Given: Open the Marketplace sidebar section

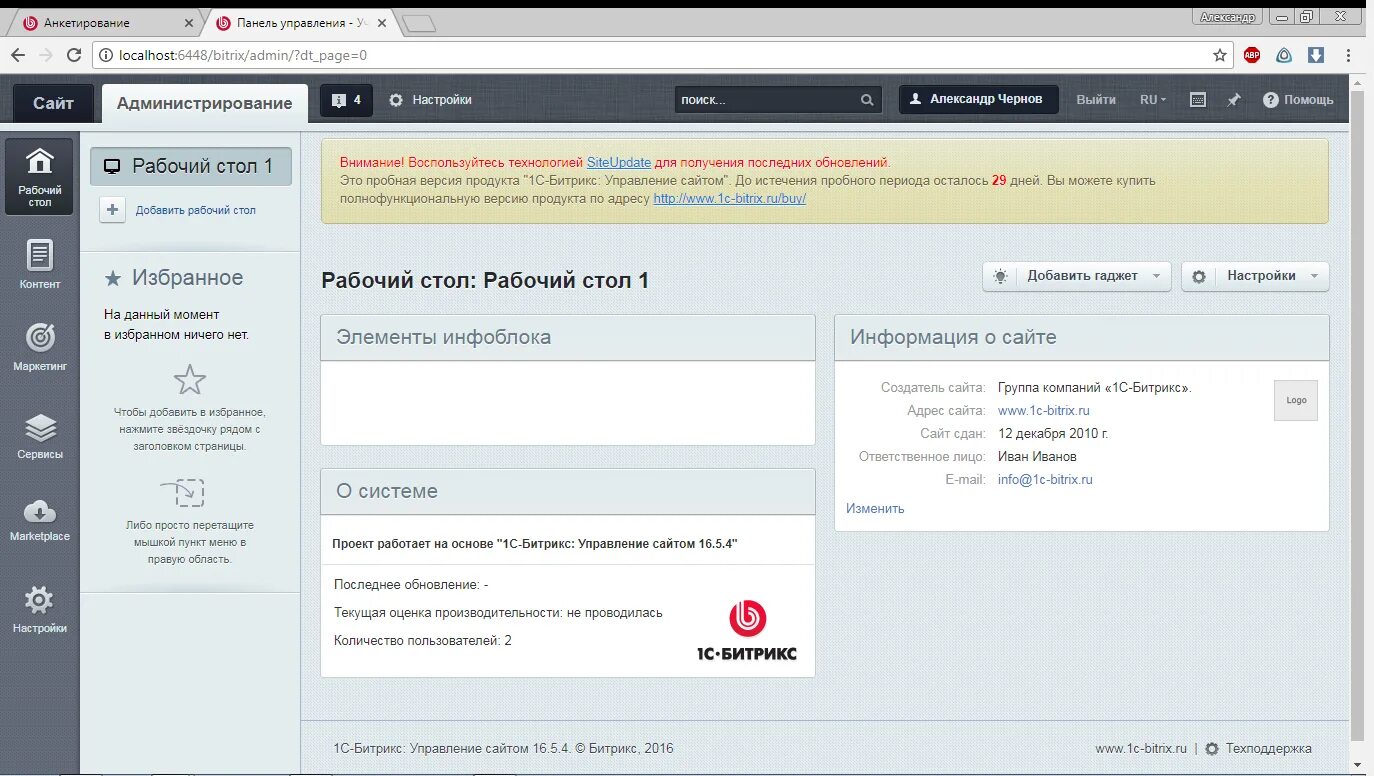Looking at the screenshot, I should (x=39, y=520).
